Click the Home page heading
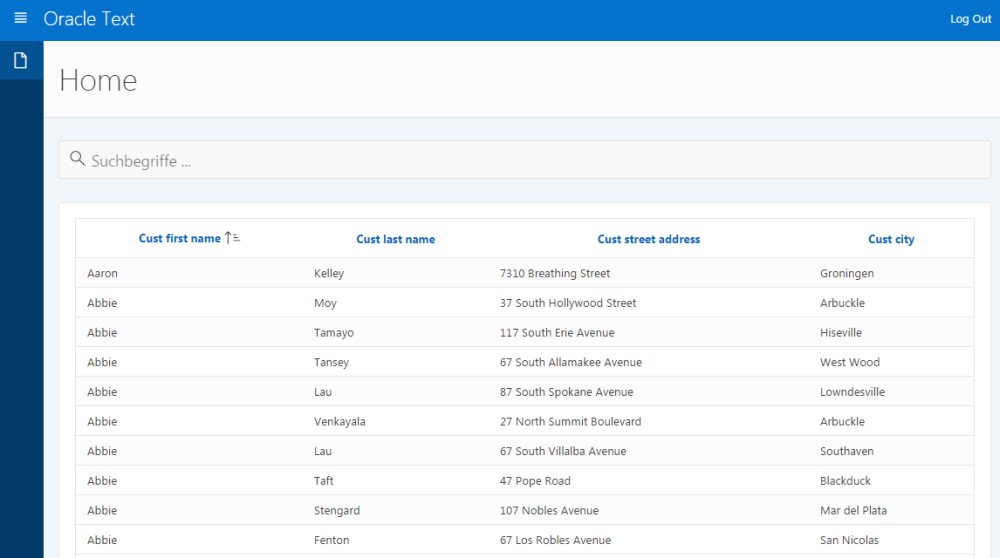 click(98, 80)
